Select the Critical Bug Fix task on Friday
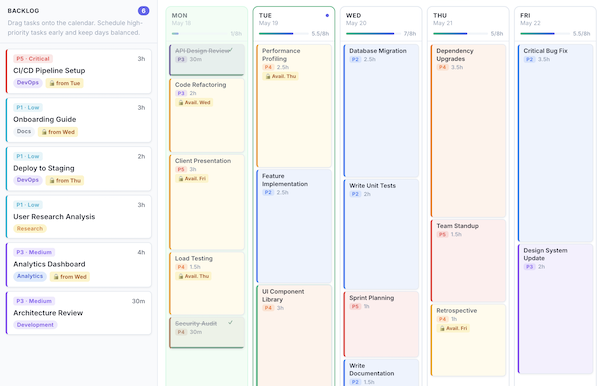 coord(555,143)
